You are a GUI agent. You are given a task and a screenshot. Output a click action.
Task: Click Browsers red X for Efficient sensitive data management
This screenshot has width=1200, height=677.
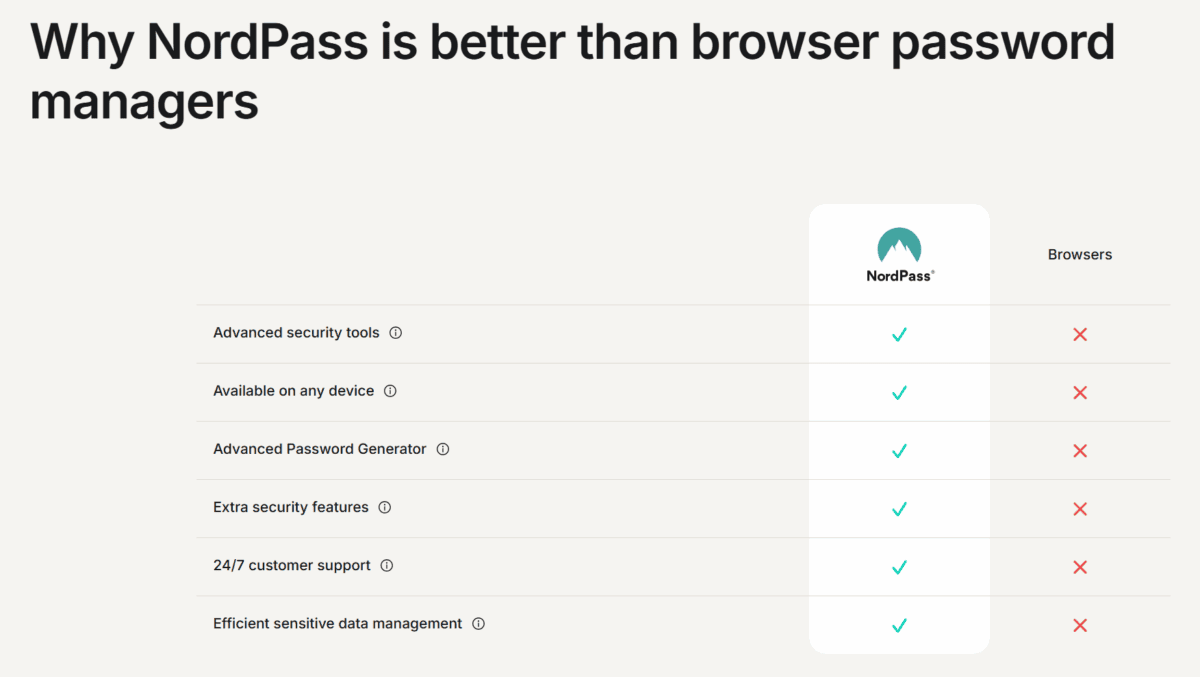(1080, 625)
